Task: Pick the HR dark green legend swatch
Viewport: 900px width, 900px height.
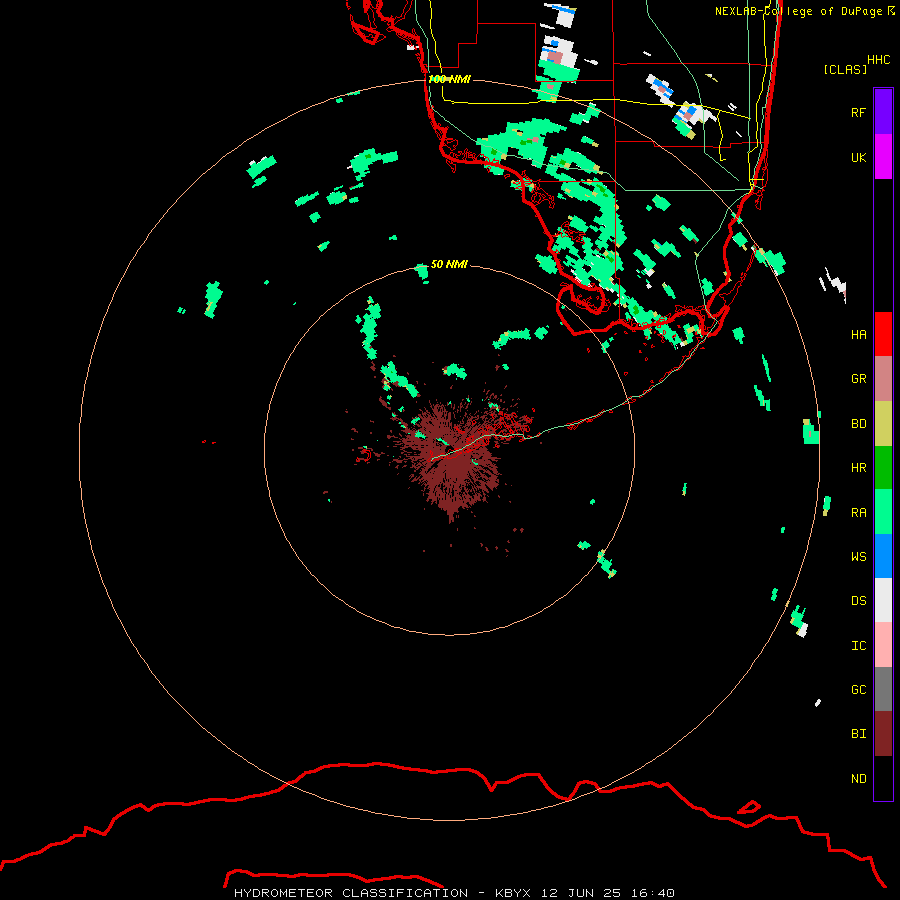Action: point(883,468)
